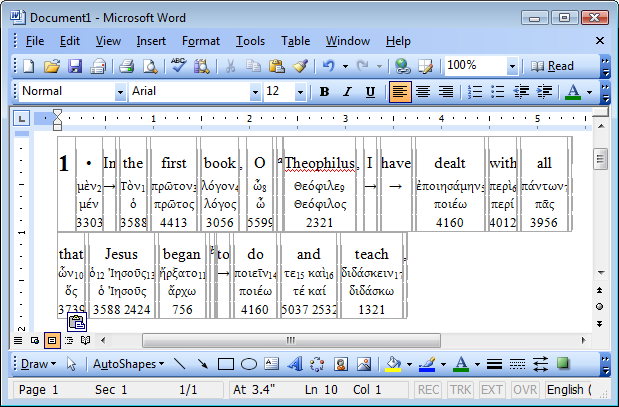Toggle TRK in status bar
The height and width of the screenshot is (407, 619).
pyautogui.click(x=460, y=390)
